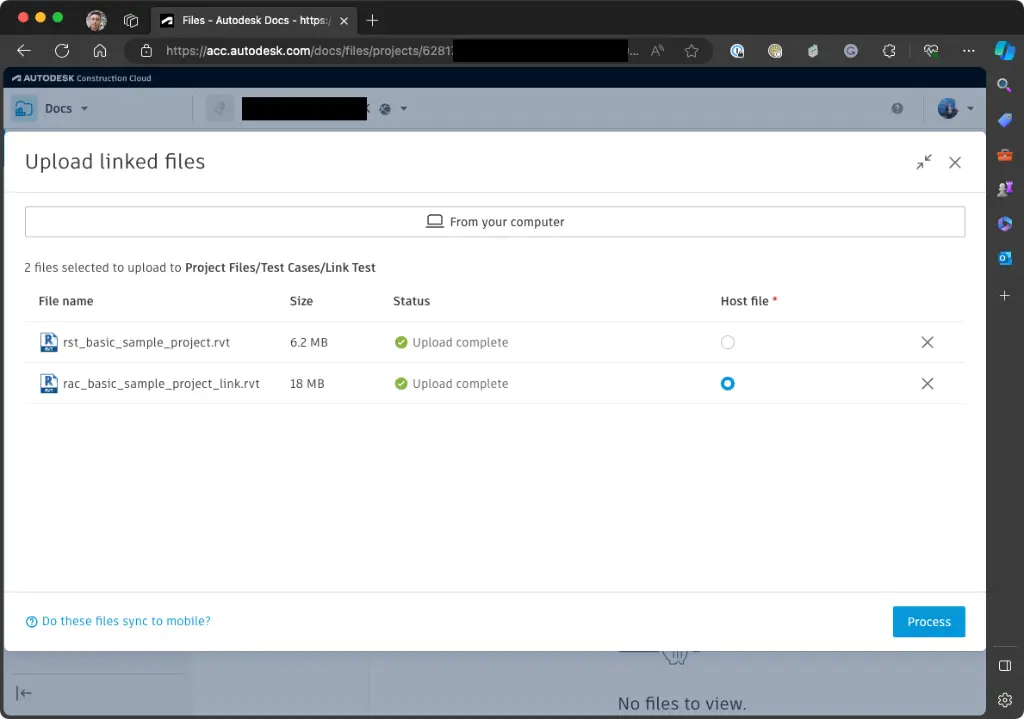This screenshot has width=1024, height=719.
Task: Open the sidebar Search icon
Action: pos(1004,86)
